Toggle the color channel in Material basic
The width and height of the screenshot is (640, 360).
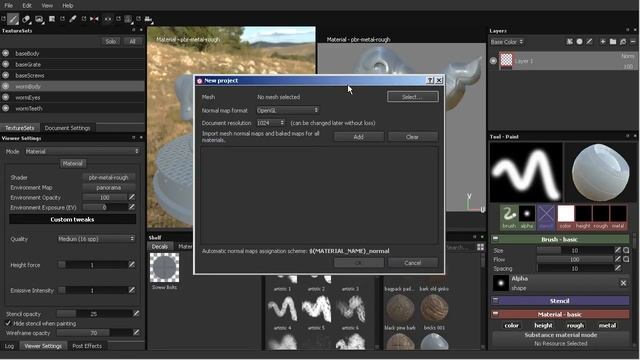tap(511, 325)
